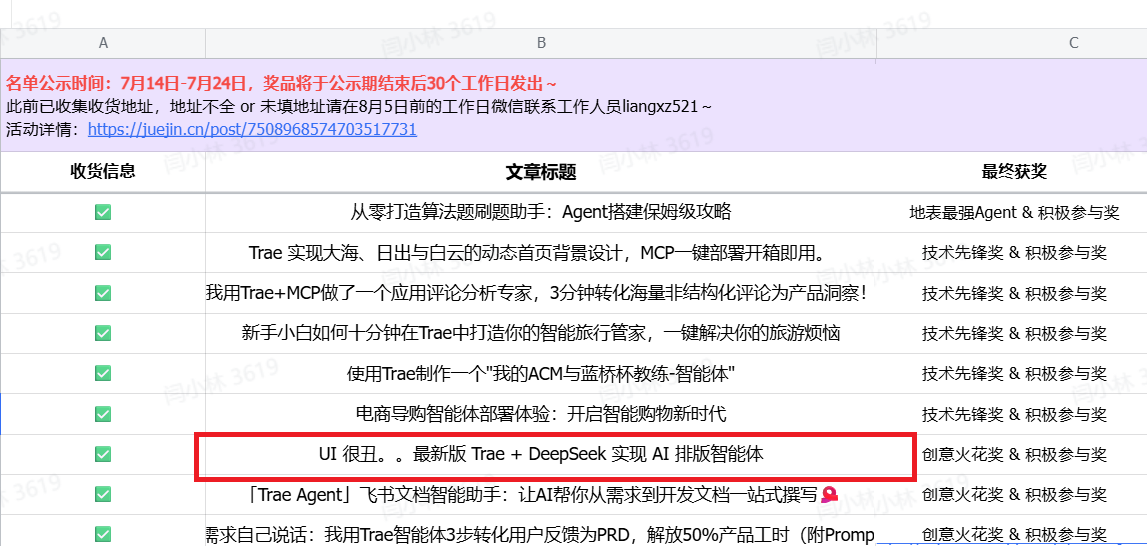1147x546 pixels.
Task: Toggle checkmark in the 从零打造算法题刷题助手 row
Action: (x=103, y=213)
